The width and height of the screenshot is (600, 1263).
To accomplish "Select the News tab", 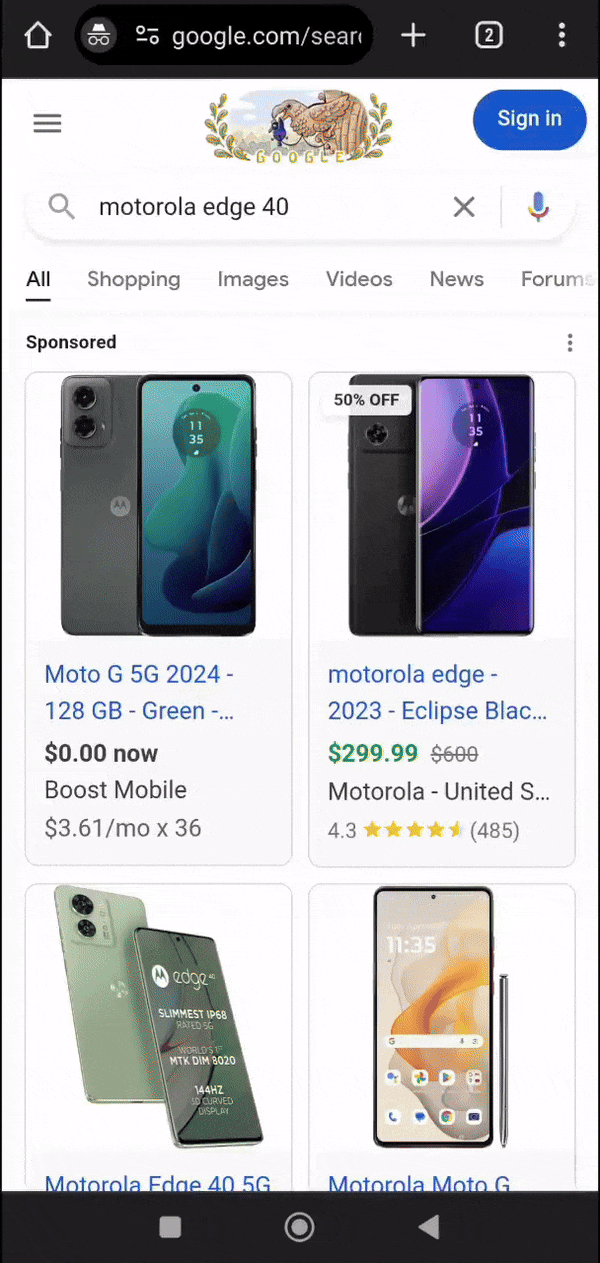I will [456, 279].
